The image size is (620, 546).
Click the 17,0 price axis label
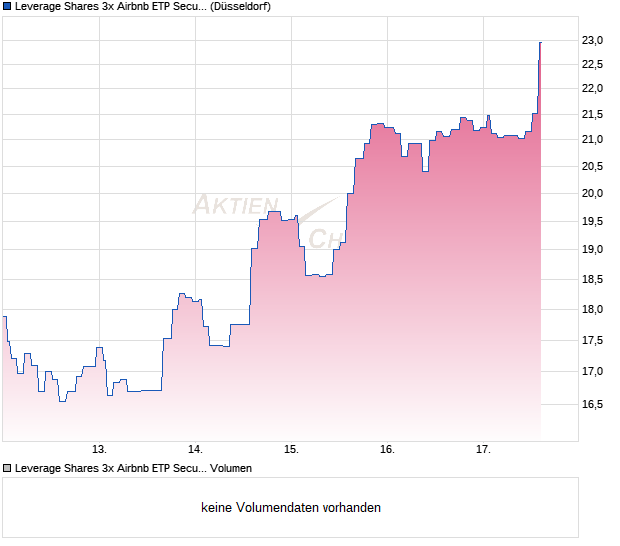[x=593, y=372]
